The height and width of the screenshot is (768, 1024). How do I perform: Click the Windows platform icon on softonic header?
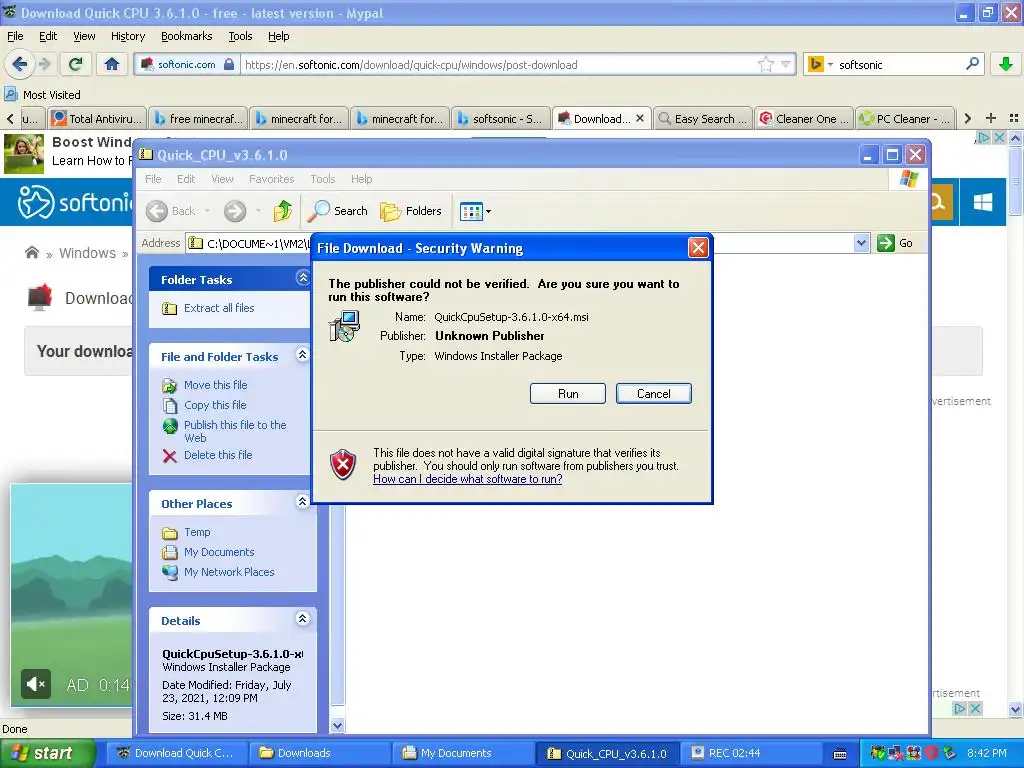tap(983, 202)
